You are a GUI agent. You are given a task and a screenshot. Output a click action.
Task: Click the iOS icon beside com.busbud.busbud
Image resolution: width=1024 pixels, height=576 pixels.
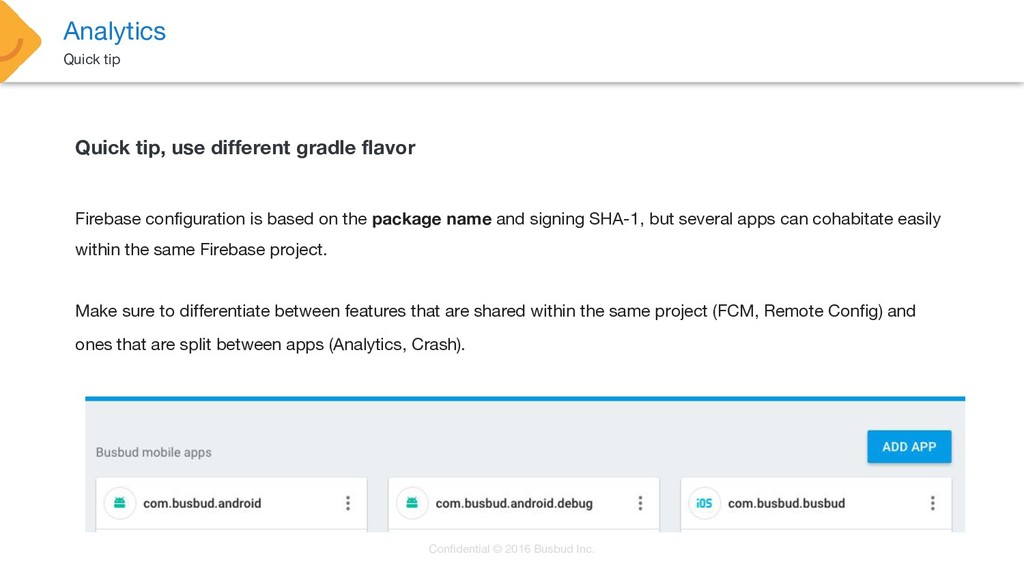704,503
